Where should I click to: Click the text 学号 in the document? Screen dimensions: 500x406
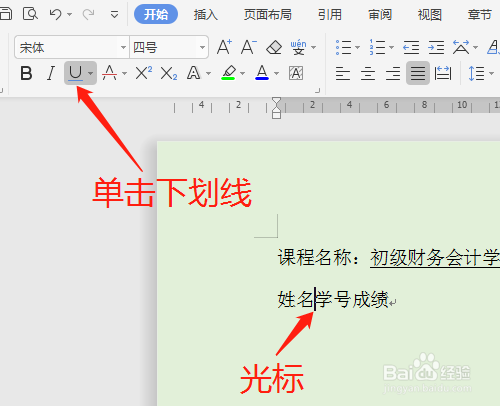pos(333,299)
